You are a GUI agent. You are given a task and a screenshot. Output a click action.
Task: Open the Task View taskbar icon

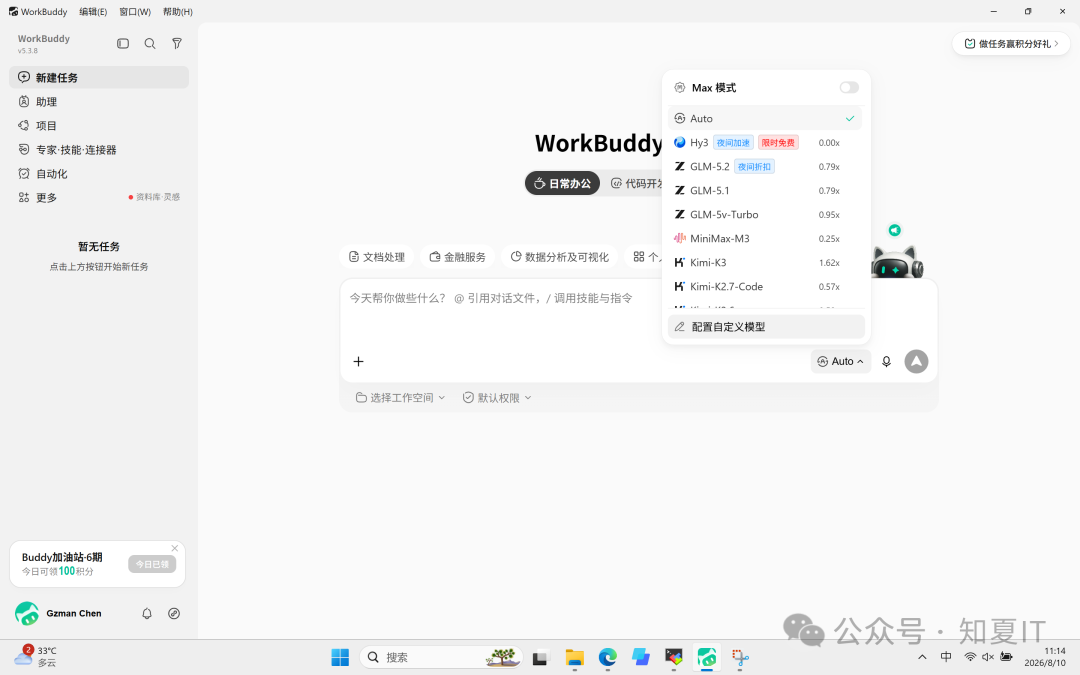(540, 657)
